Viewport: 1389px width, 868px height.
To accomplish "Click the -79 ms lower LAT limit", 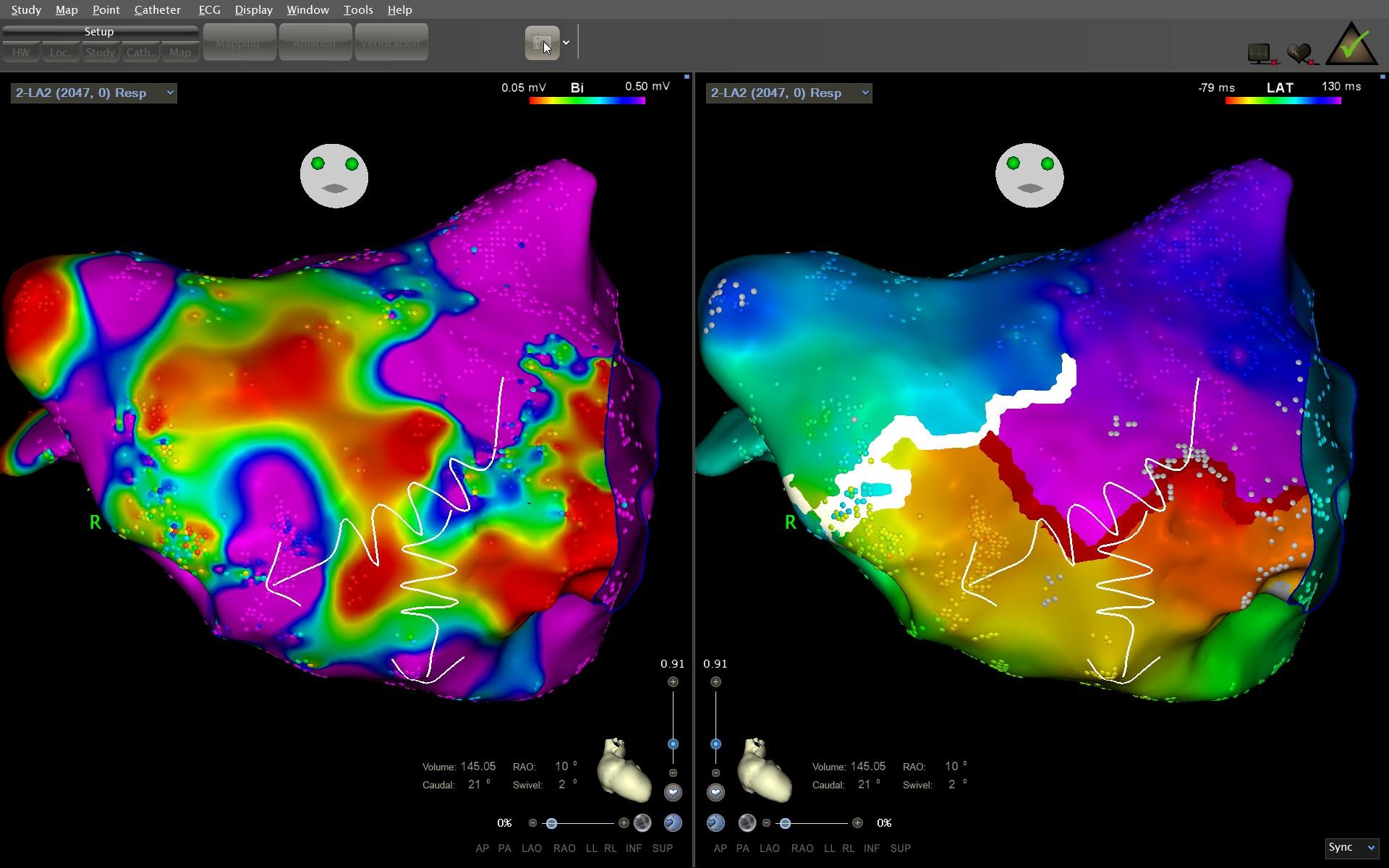I will click(1216, 88).
